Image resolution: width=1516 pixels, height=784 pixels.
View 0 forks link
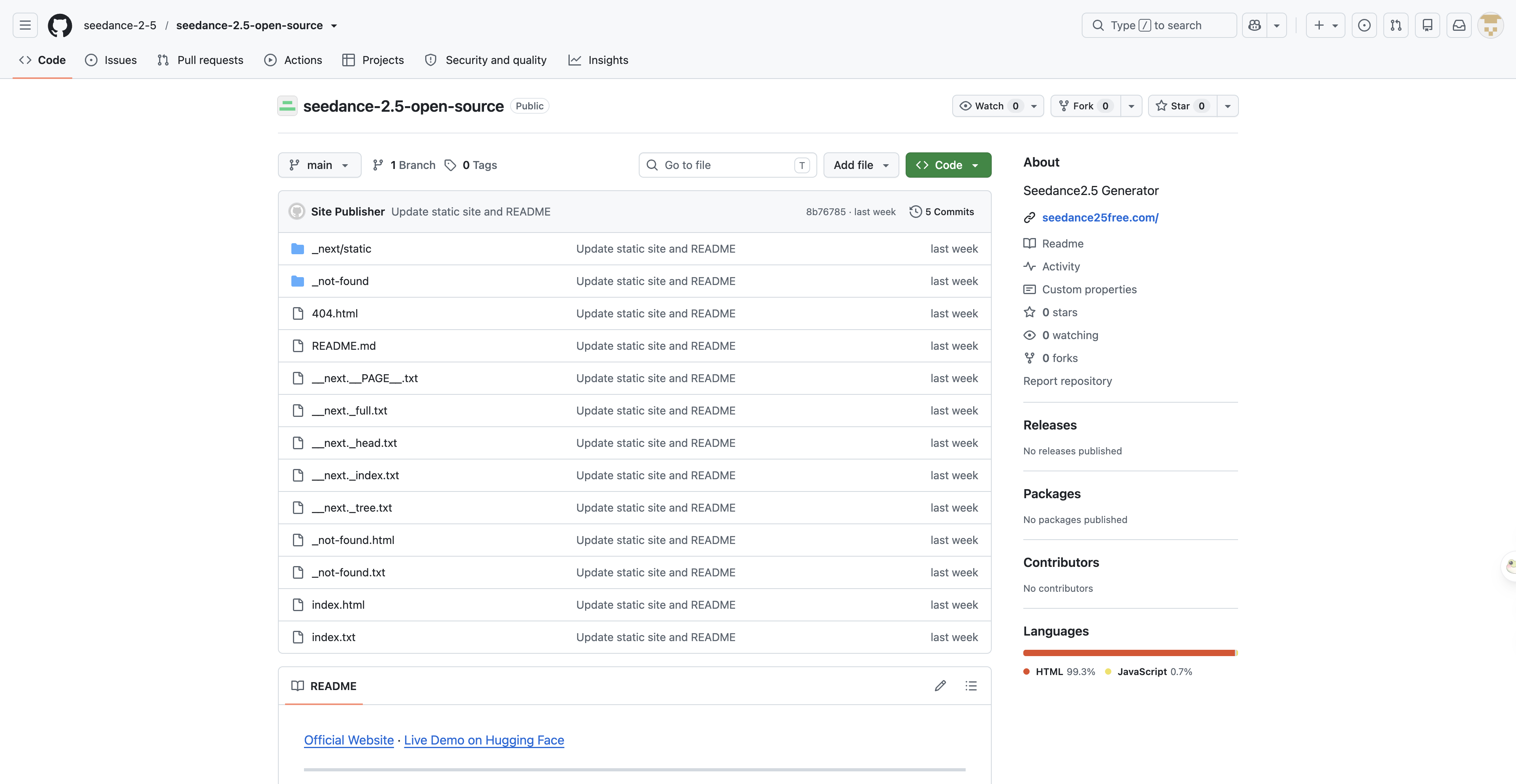(x=1051, y=358)
